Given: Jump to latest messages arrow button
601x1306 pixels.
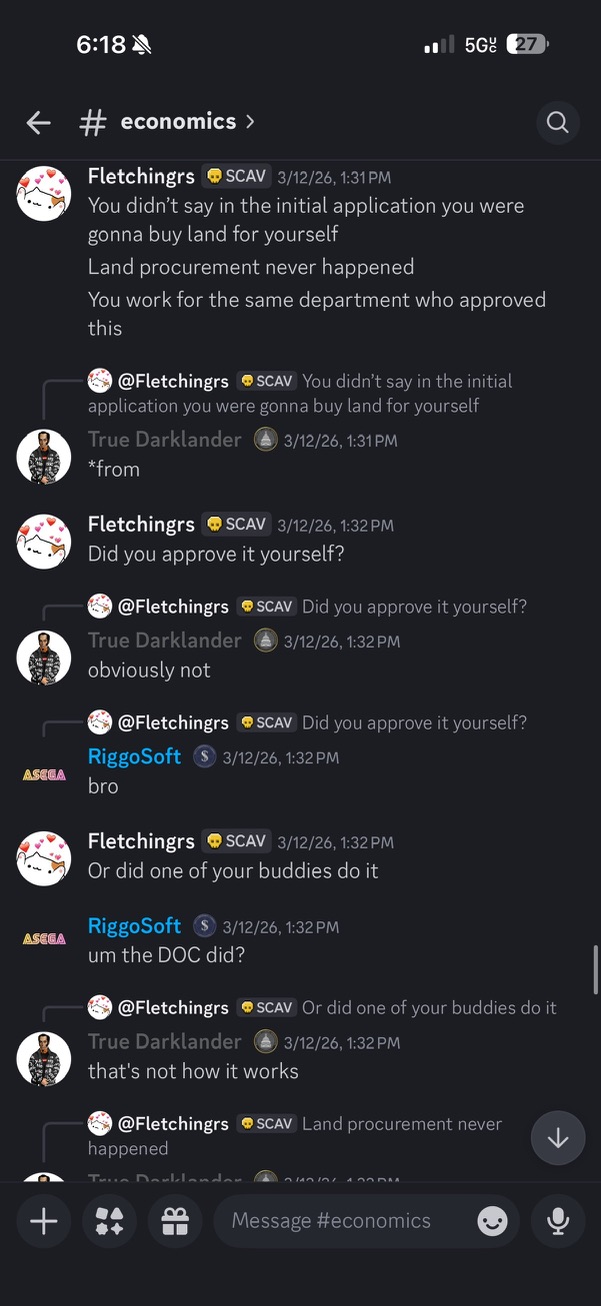Looking at the screenshot, I should pos(557,1138).
